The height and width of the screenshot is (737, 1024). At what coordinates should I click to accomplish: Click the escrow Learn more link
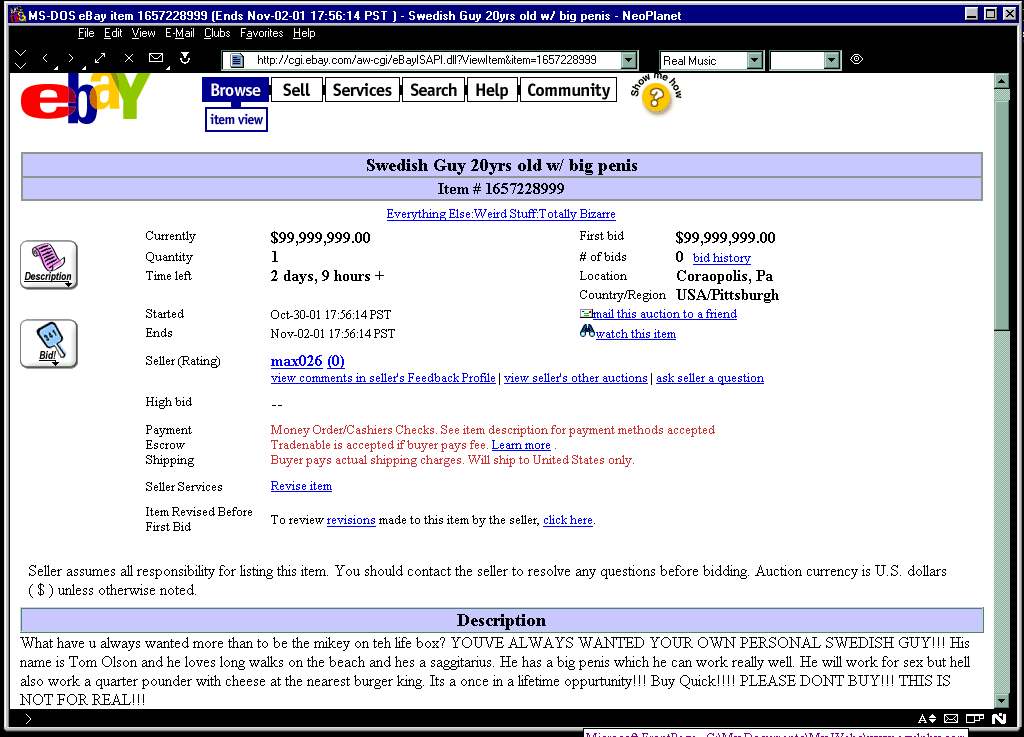521,445
